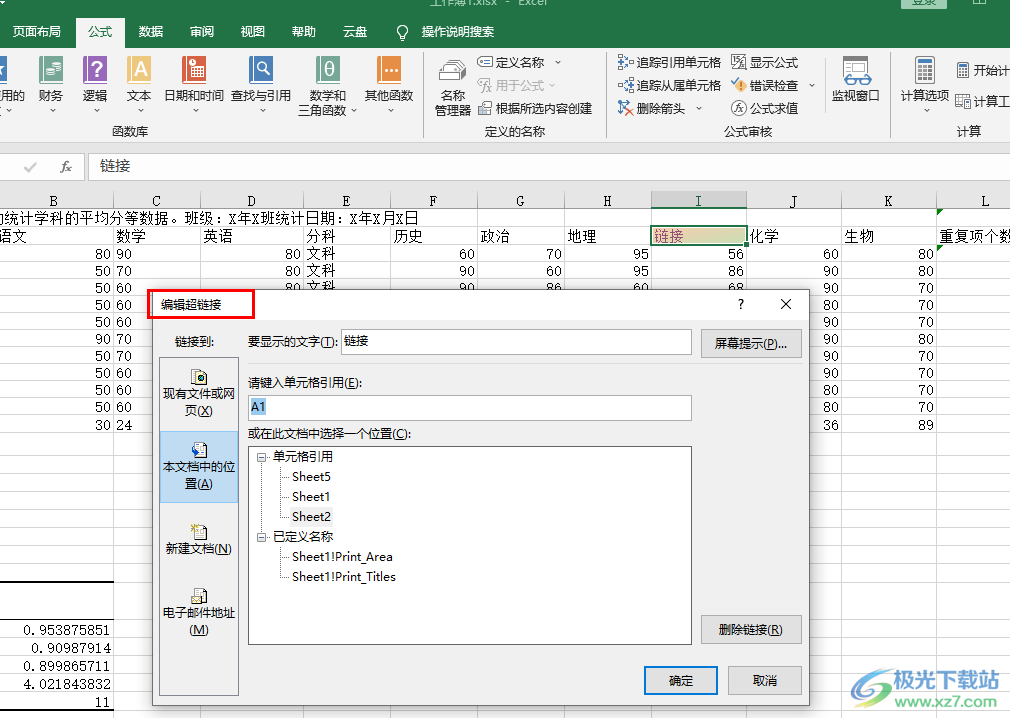Select column I header

[x=699, y=200]
